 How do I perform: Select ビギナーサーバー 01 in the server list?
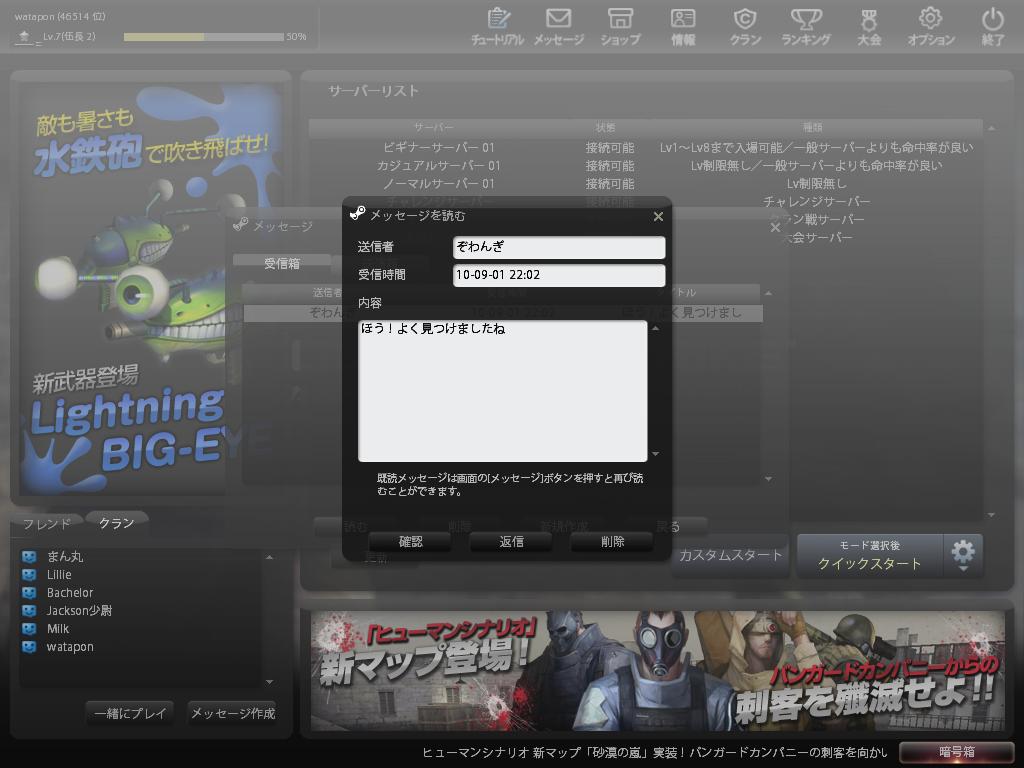point(646,148)
